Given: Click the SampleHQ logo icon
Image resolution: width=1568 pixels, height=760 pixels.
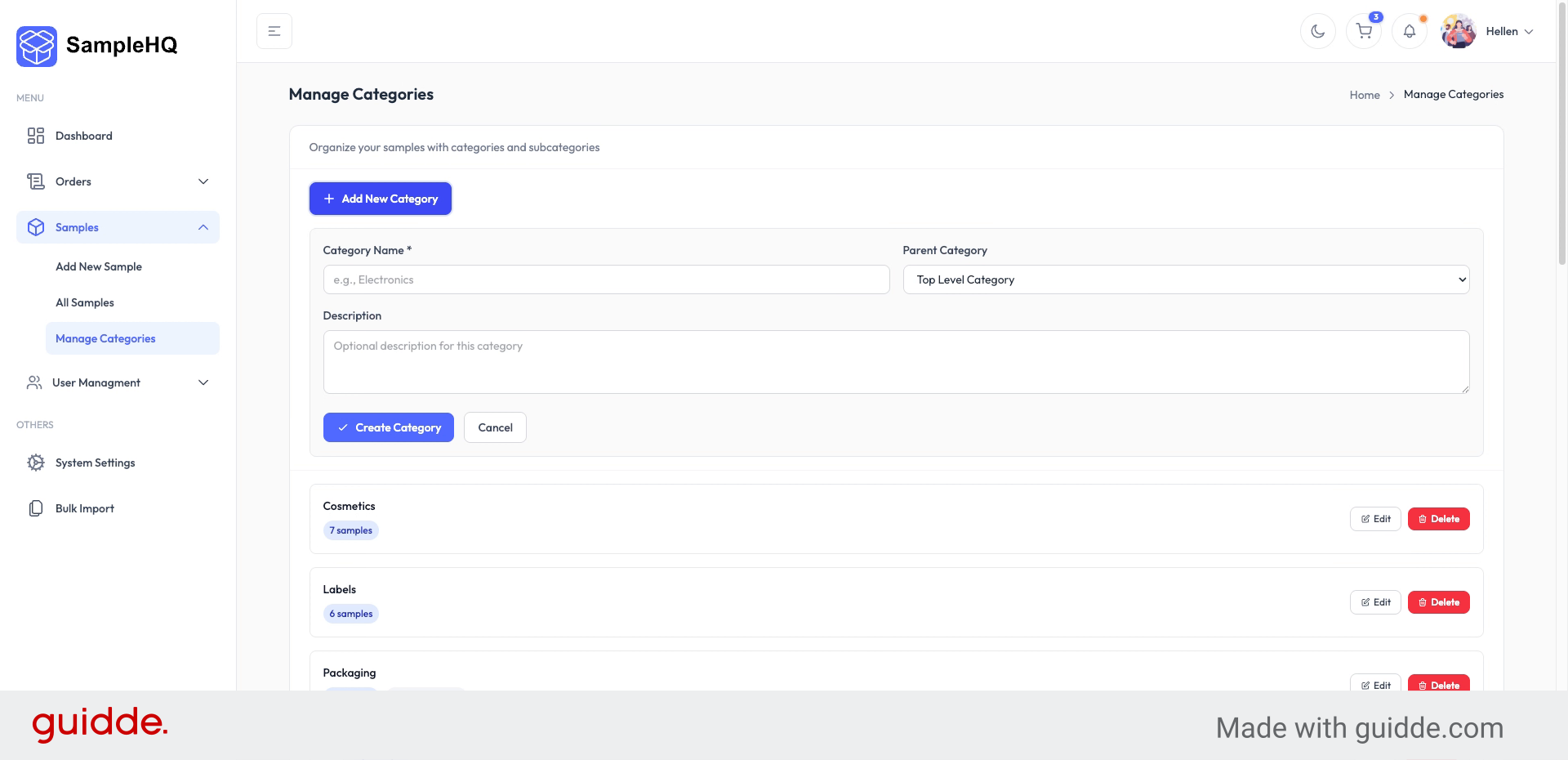Looking at the screenshot, I should click(x=36, y=46).
